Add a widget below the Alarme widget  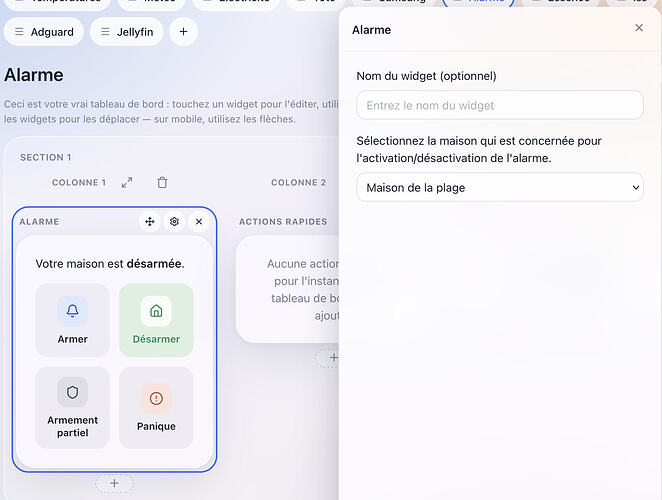coord(114,483)
